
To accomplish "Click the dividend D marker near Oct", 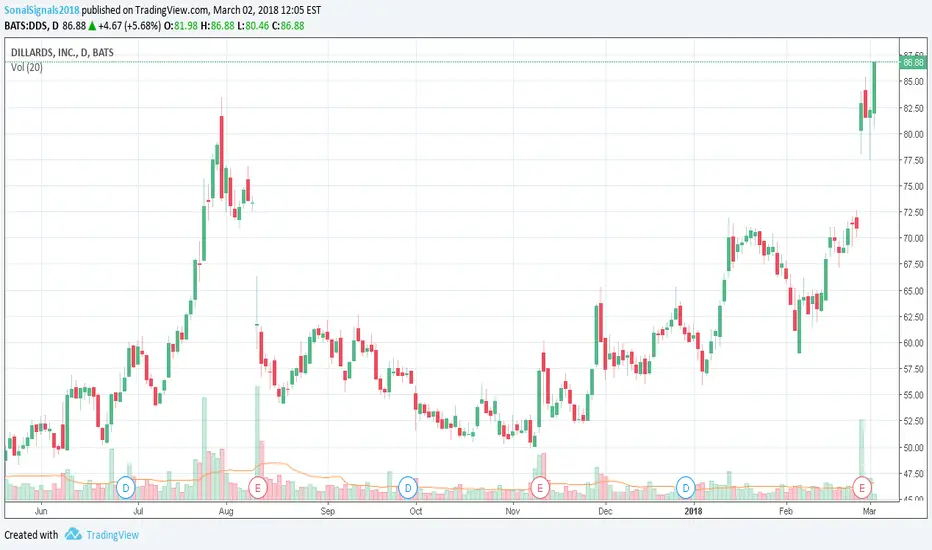I will pos(408,488).
